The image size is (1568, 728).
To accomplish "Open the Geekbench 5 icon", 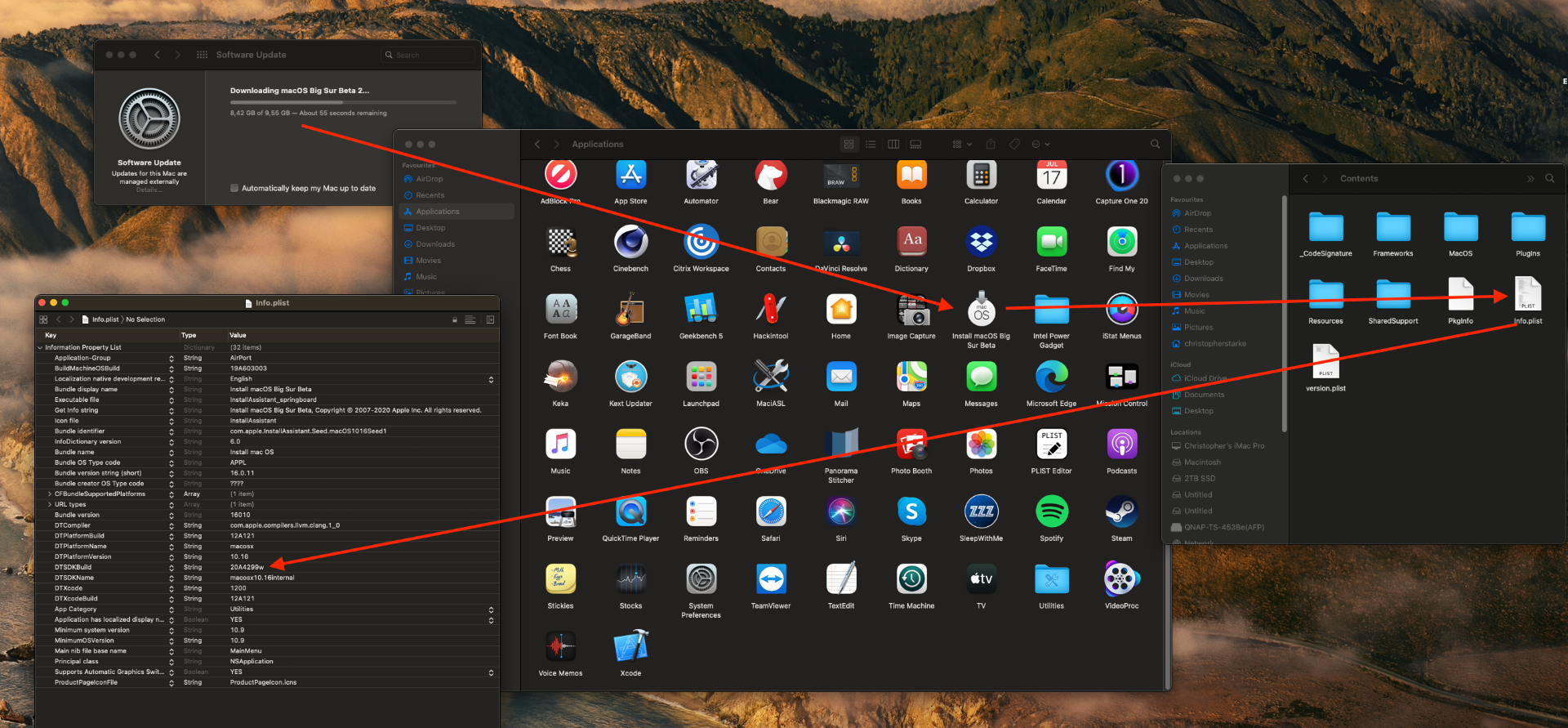I will 701,310.
